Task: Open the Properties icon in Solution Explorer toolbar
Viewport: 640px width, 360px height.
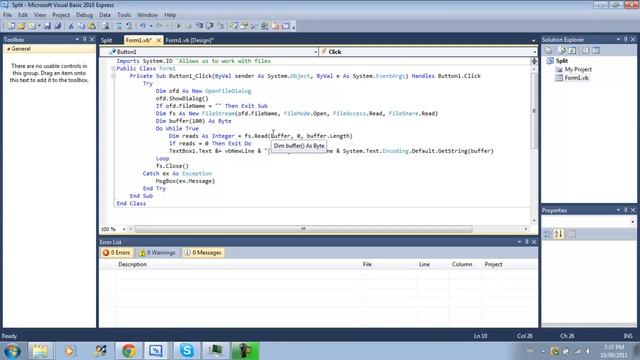Action: 549,51
